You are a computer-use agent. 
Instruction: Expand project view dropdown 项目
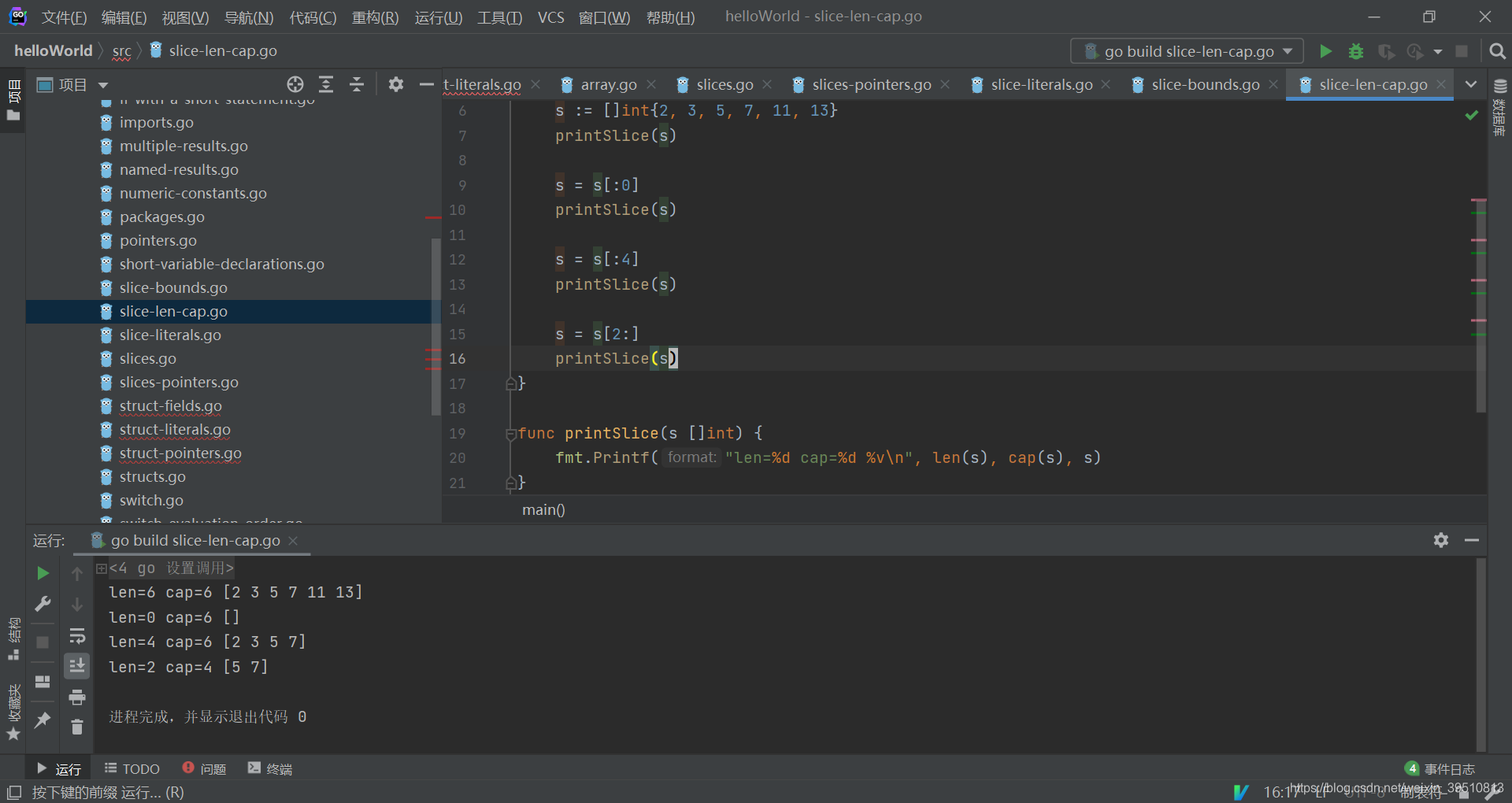[x=103, y=85]
